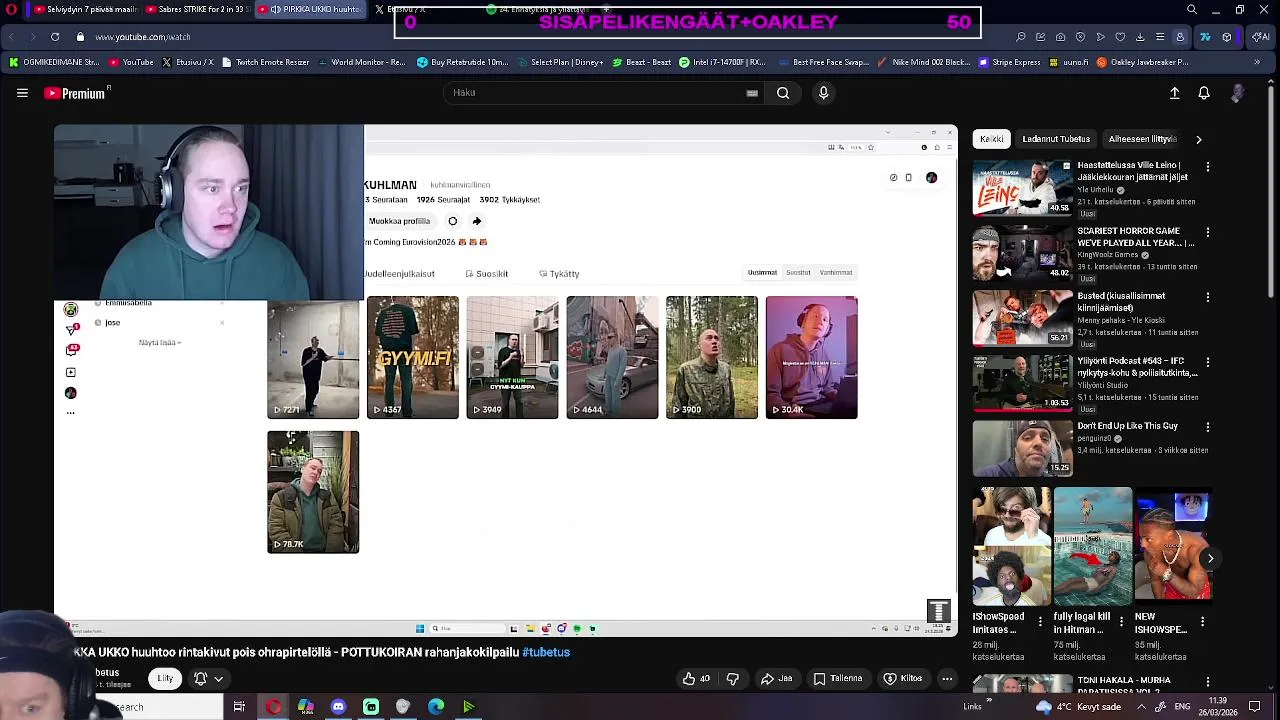Open the subscription notification bell dropdown
1280x720 pixels.
coord(208,678)
